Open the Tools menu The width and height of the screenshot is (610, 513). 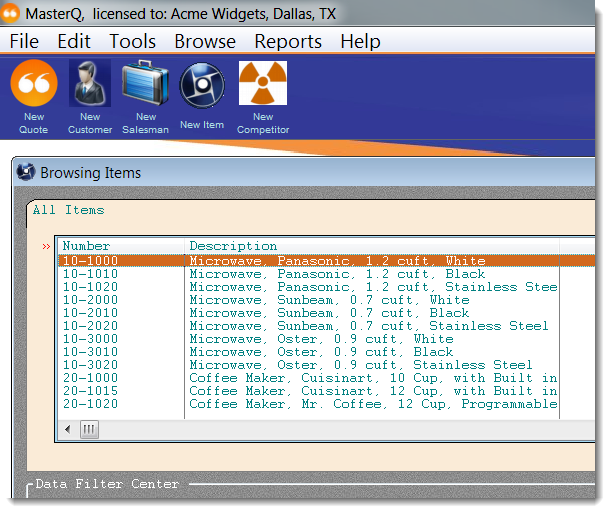132,41
